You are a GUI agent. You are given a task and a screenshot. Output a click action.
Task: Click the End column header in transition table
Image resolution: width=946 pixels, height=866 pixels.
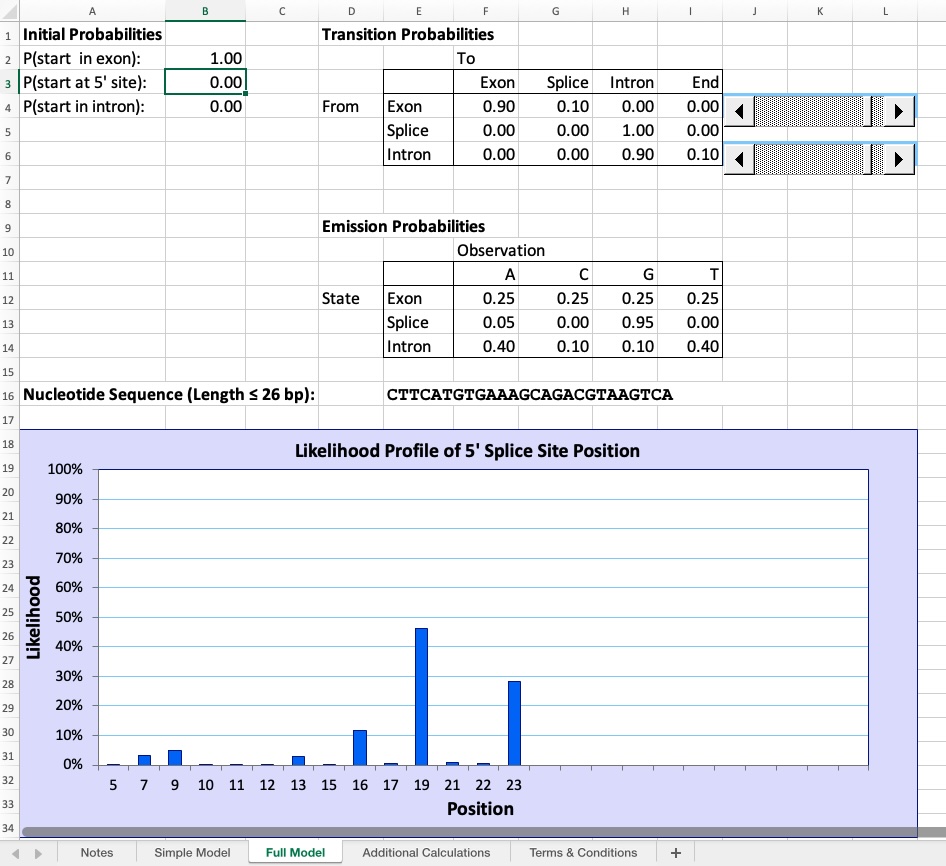point(690,83)
